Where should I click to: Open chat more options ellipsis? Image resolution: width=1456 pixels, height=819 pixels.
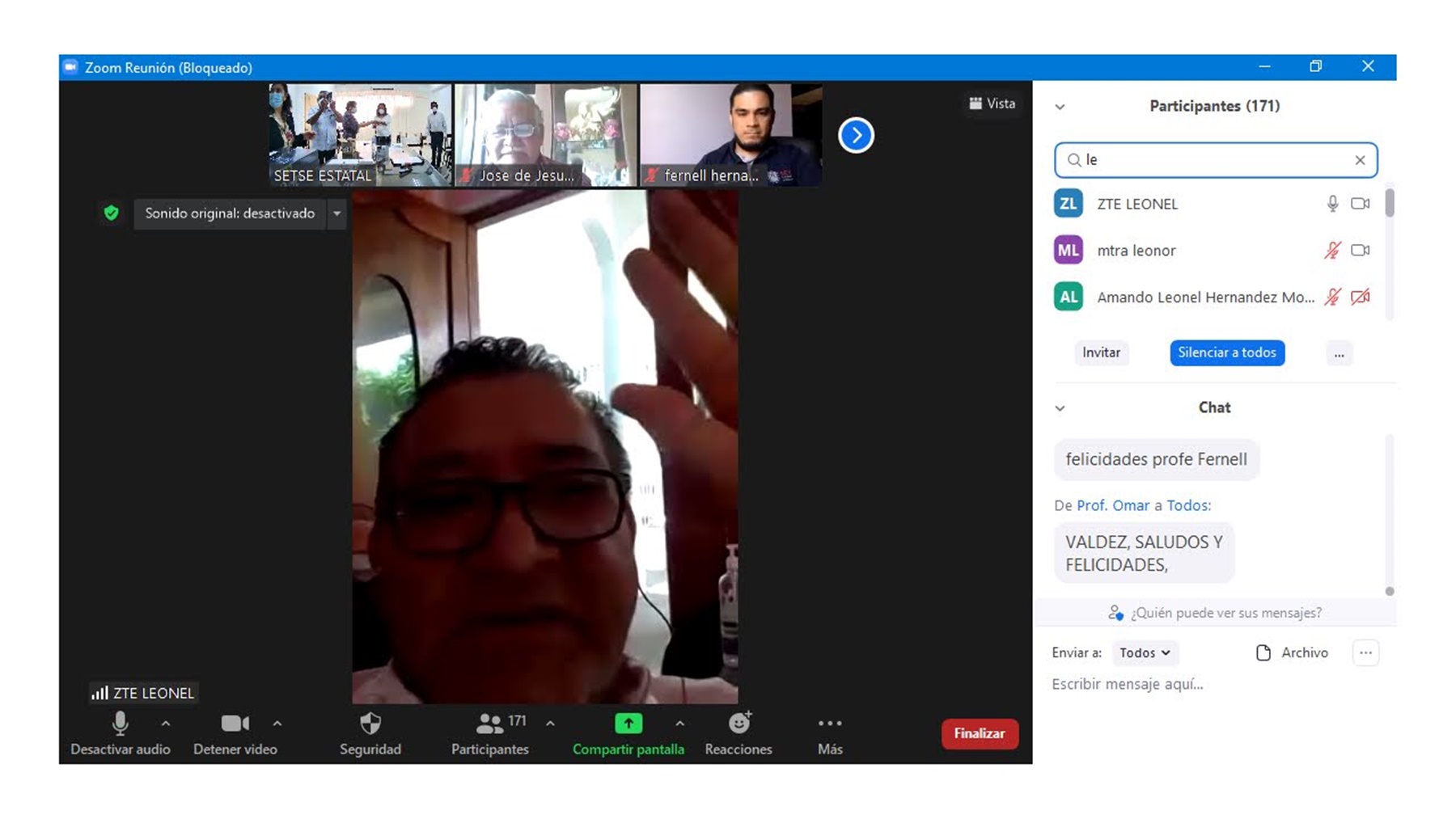[x=1365, y=652]
